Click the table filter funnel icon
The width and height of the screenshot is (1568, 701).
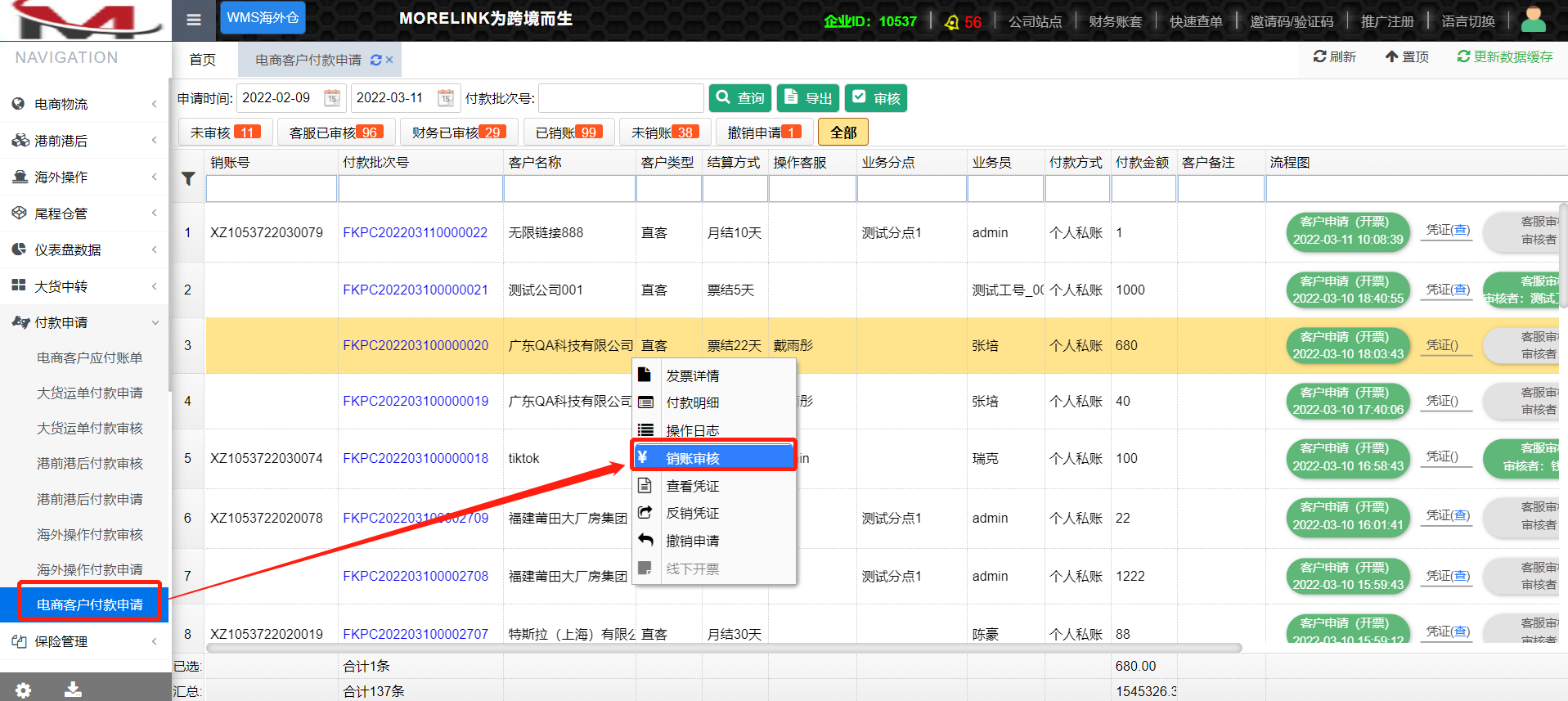click(x=188, y=178)
